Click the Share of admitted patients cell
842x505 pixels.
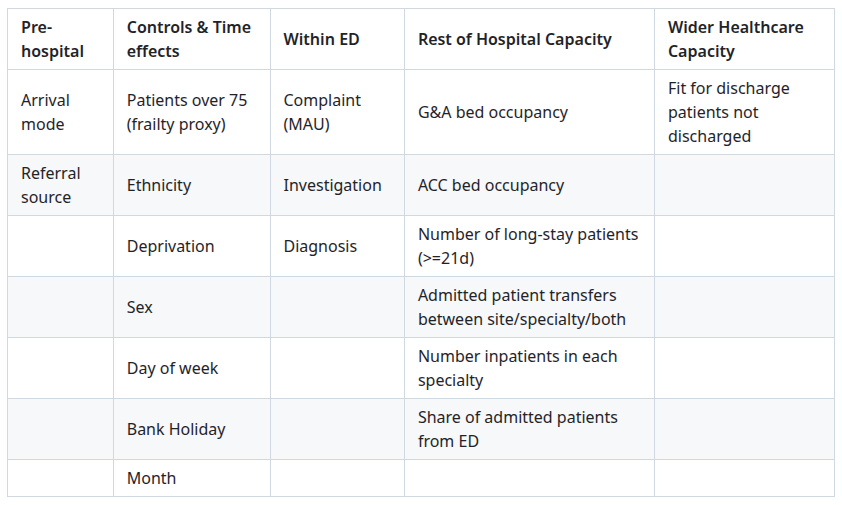click(518, 429)
